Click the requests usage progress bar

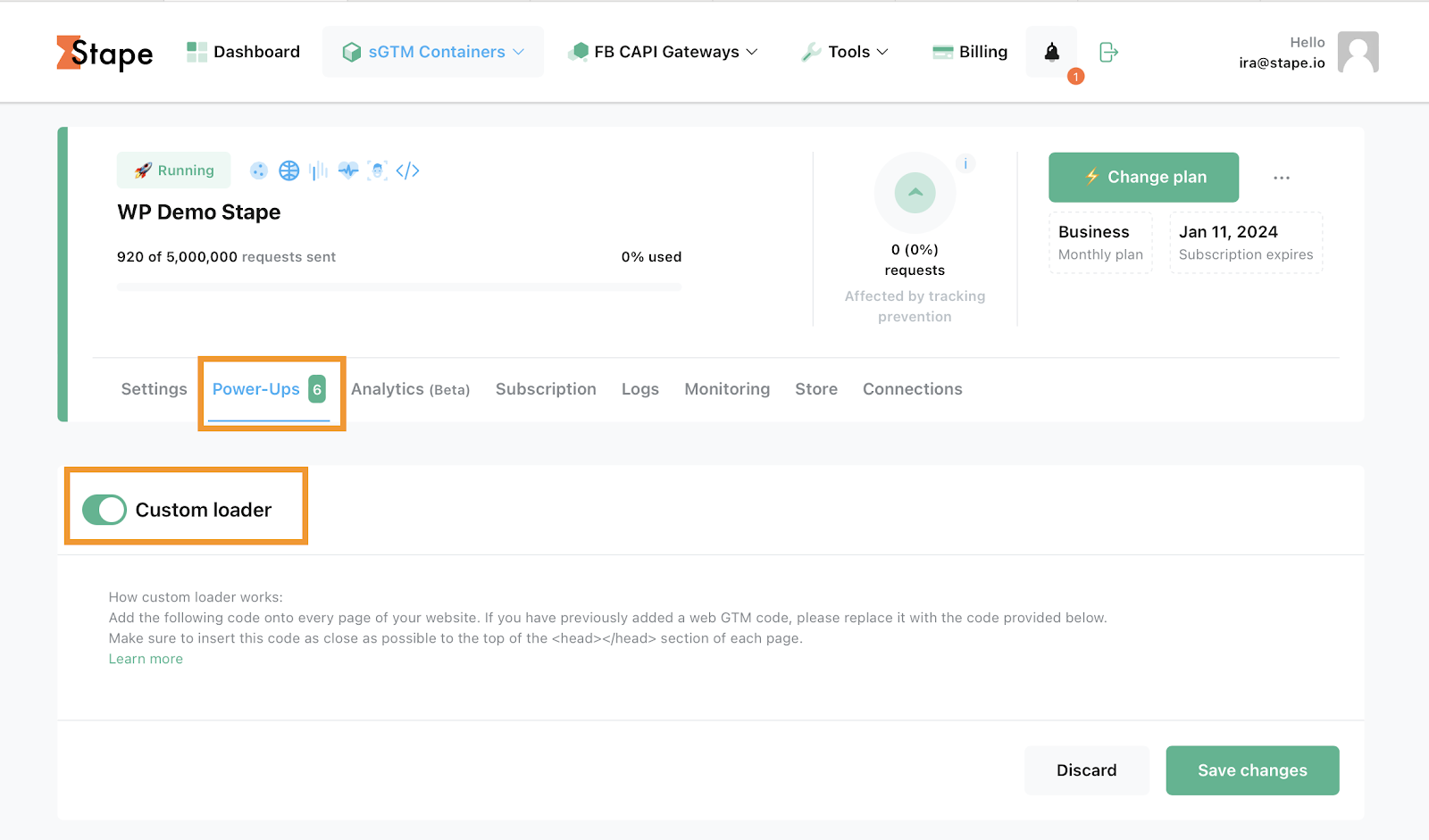pyautogui.click(x=399, y=287)
